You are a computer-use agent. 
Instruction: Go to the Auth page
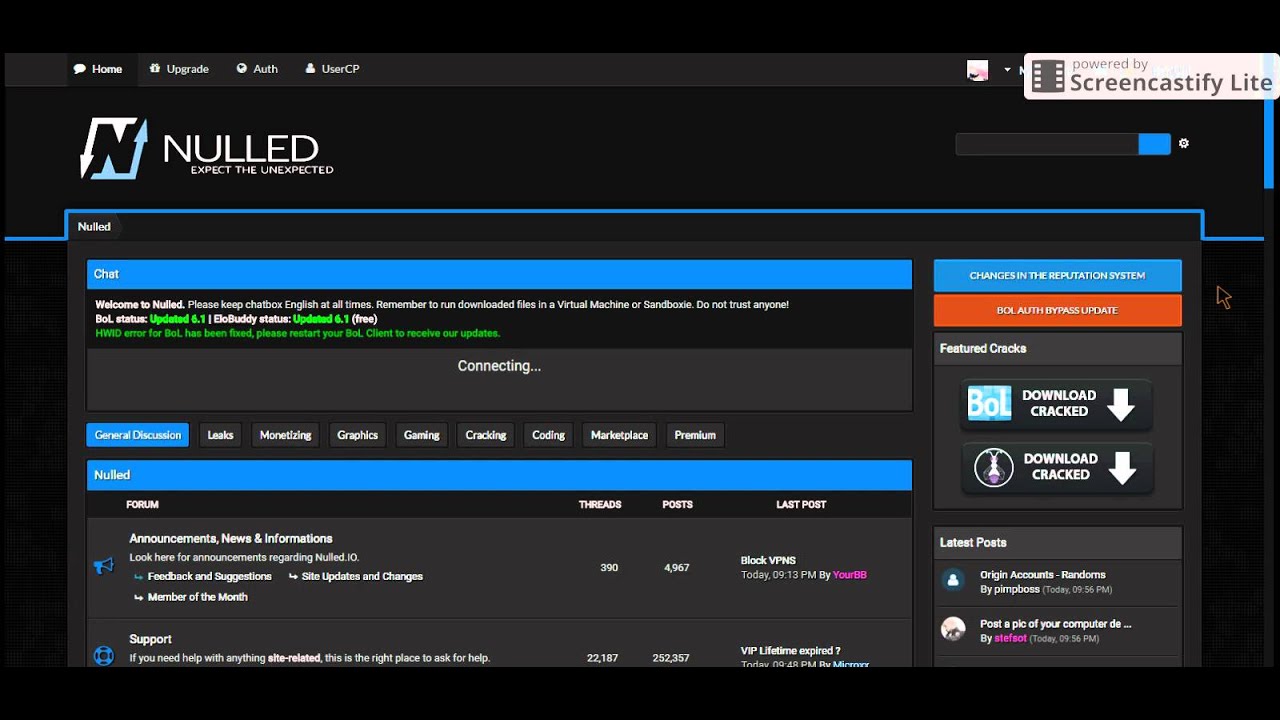point(257,69)
